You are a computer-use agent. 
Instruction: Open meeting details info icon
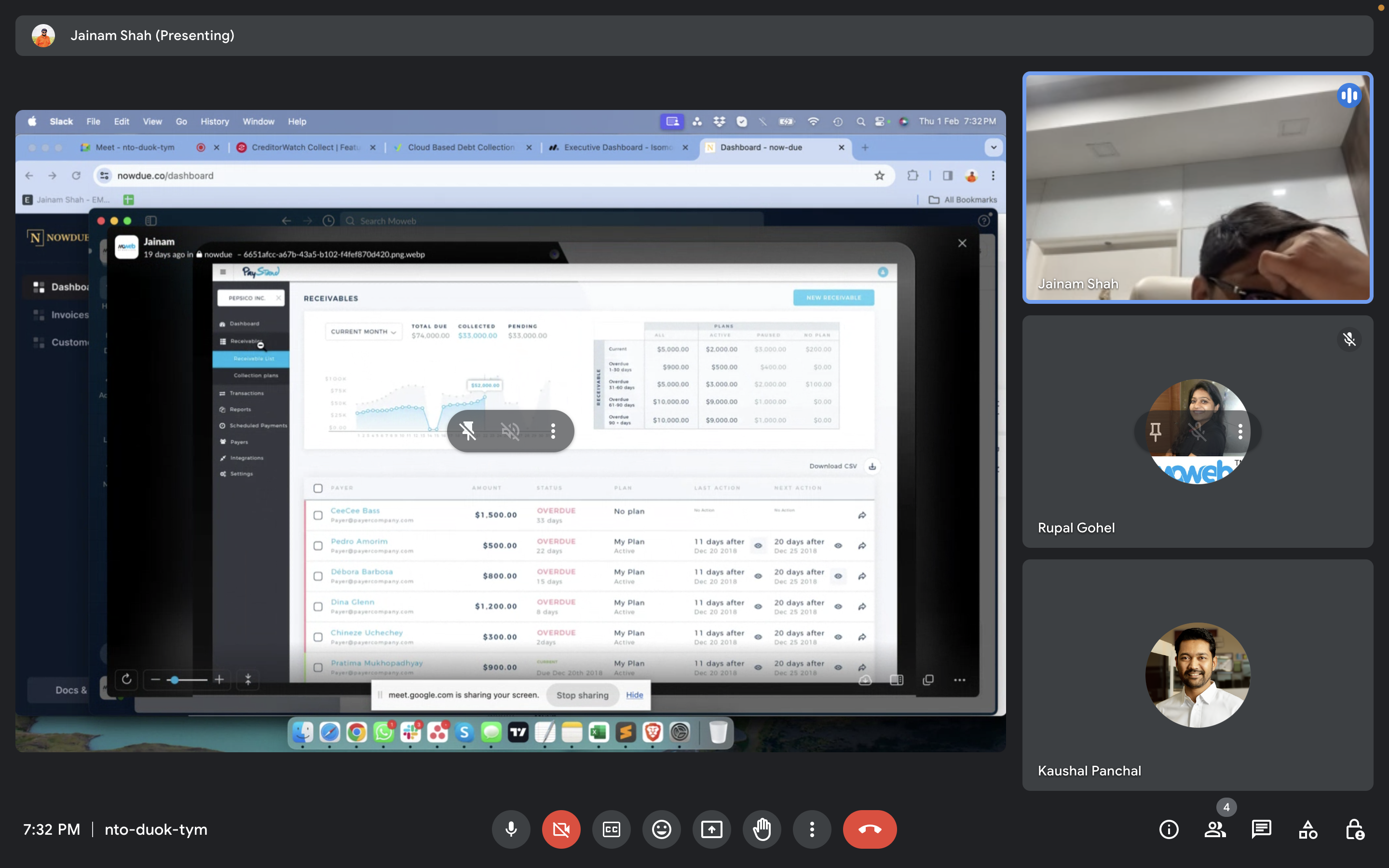tap(1169, 829)
